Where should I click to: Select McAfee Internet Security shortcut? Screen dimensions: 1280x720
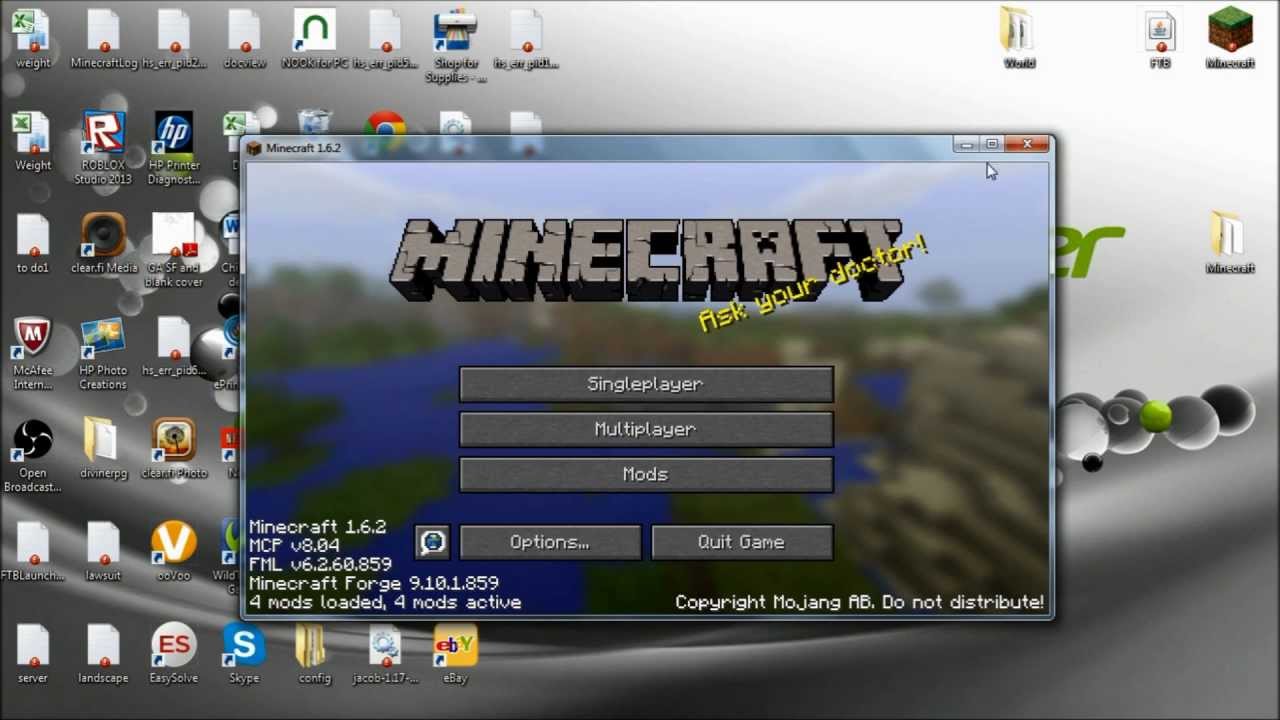coord(33,352)
